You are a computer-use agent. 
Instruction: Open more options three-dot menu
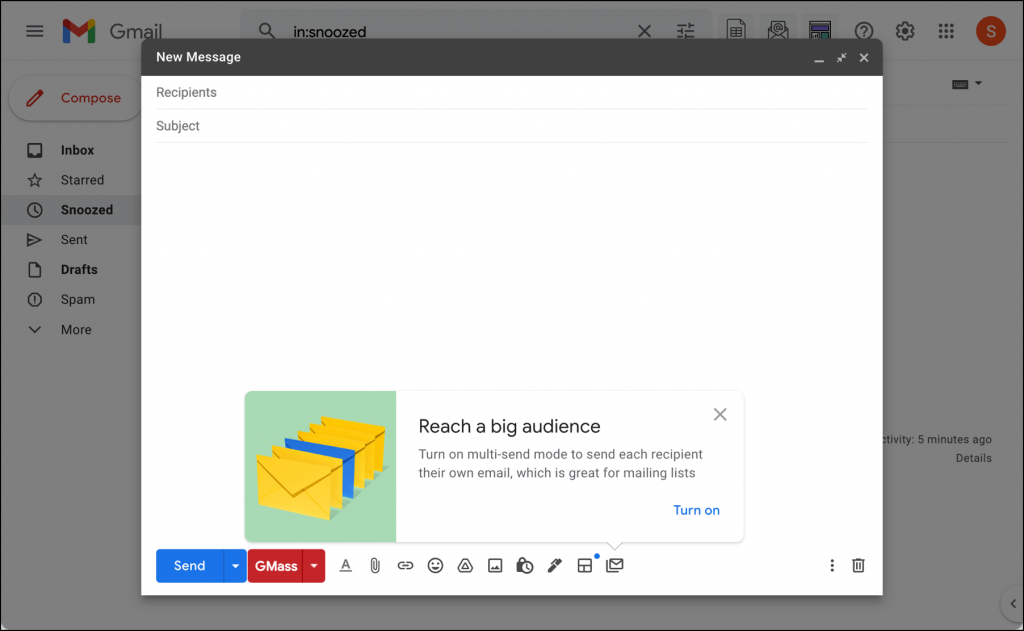click(831, 566)
